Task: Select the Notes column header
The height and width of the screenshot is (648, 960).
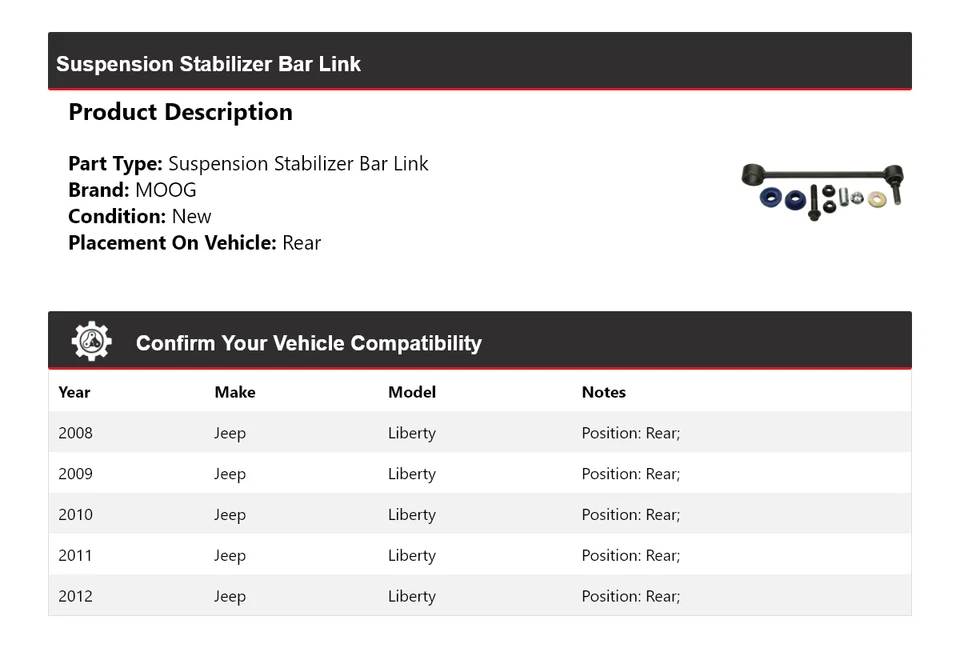Action: coord(604,392)
